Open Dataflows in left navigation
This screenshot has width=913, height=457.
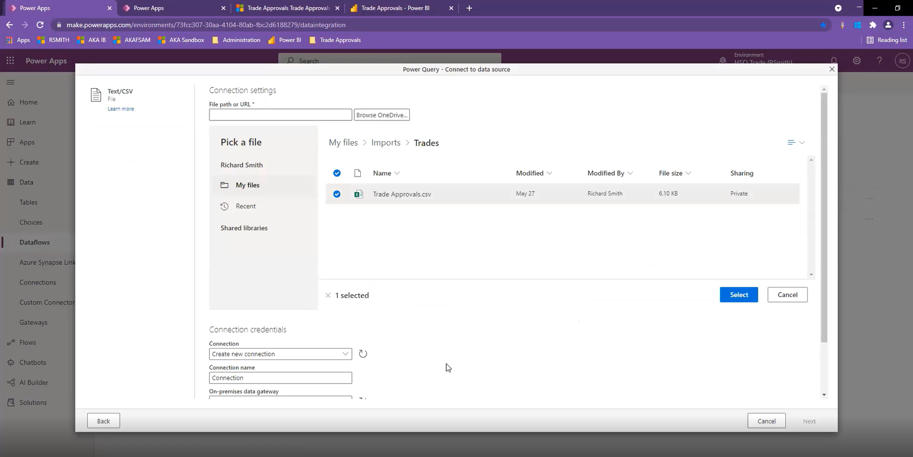point(34,242)
